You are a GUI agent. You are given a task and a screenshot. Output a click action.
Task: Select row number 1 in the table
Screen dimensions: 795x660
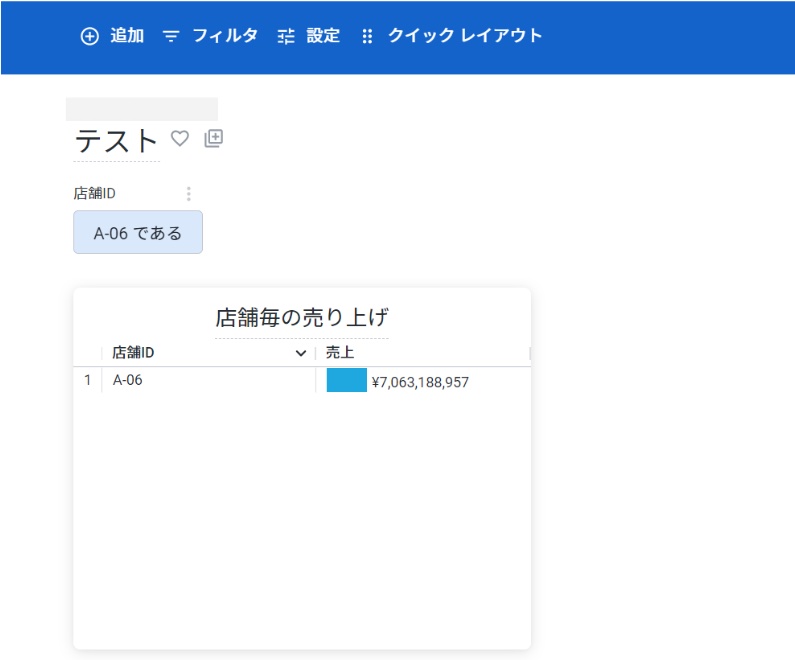87,380
